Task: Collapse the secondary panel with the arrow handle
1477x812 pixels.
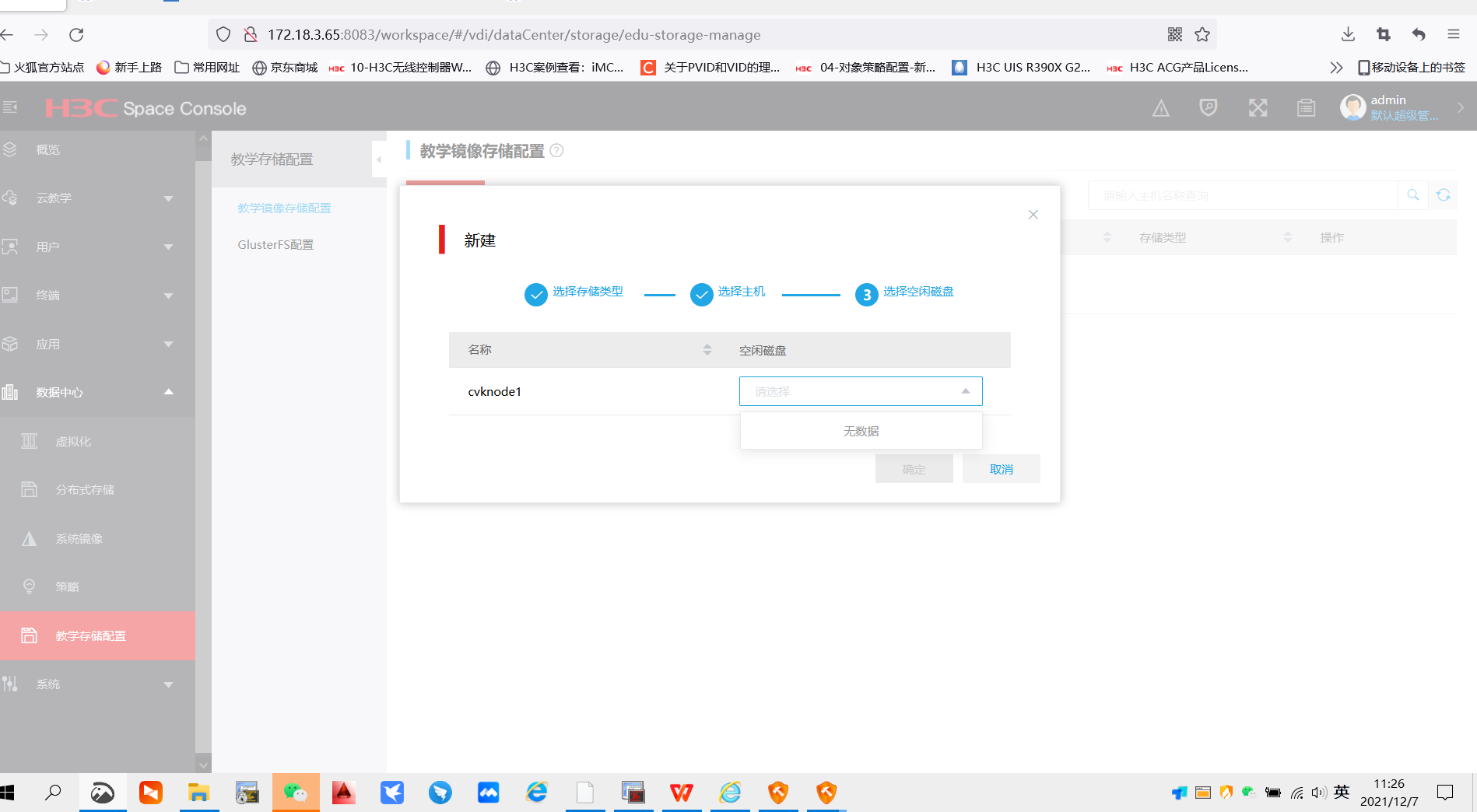Action: click(x=379, y=159)
